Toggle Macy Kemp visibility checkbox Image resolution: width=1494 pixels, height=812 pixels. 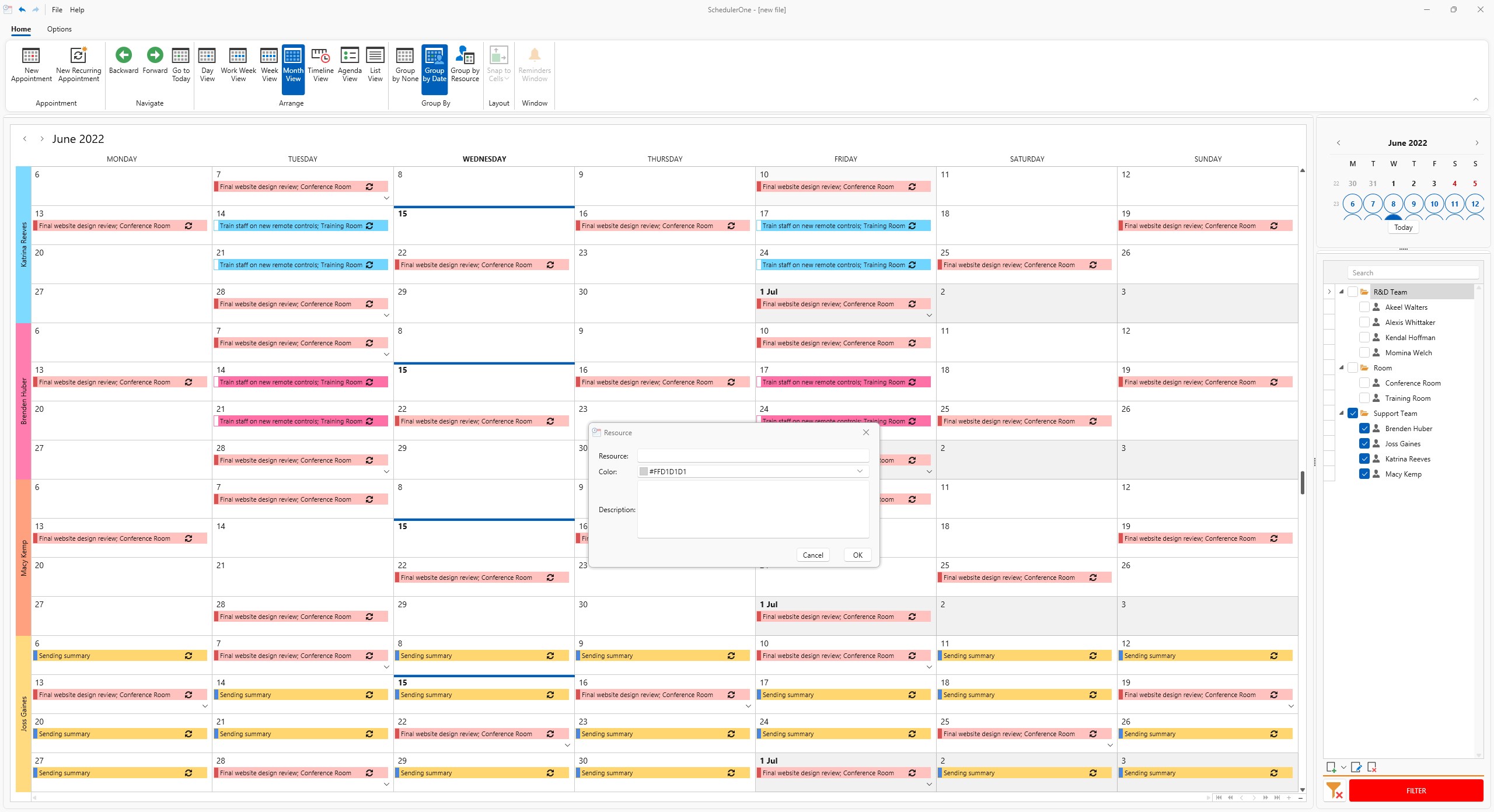[1365, 474]
